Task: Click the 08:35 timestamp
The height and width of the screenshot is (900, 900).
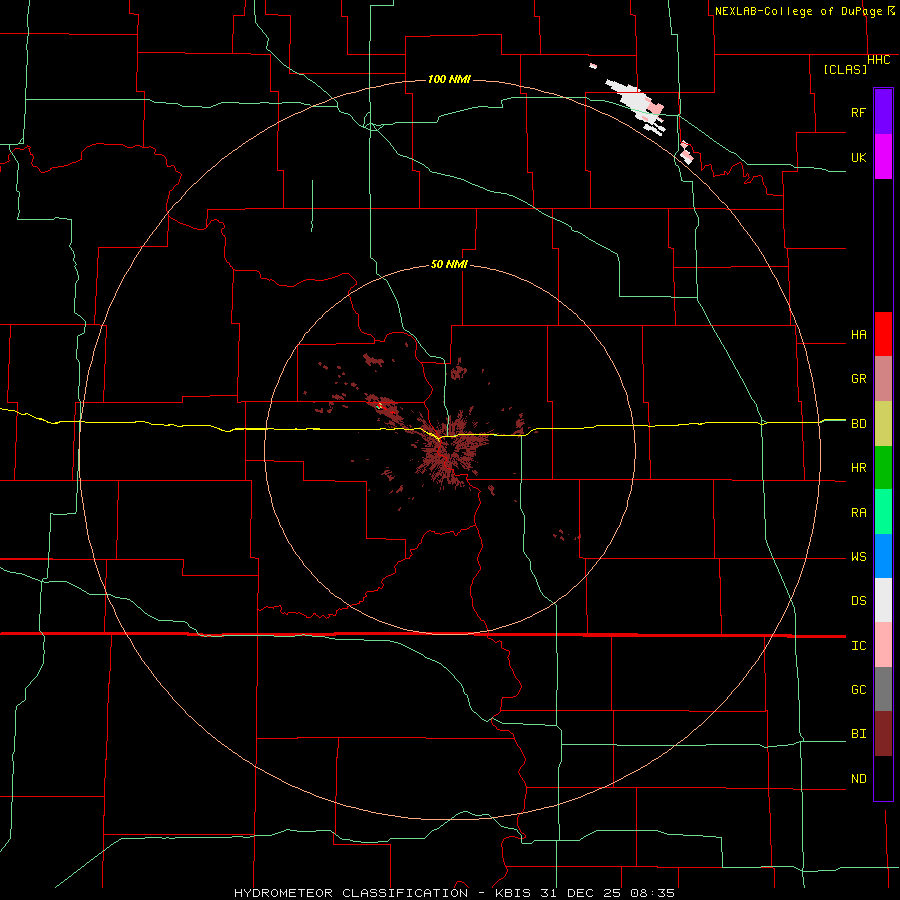Action: (652, 893)
